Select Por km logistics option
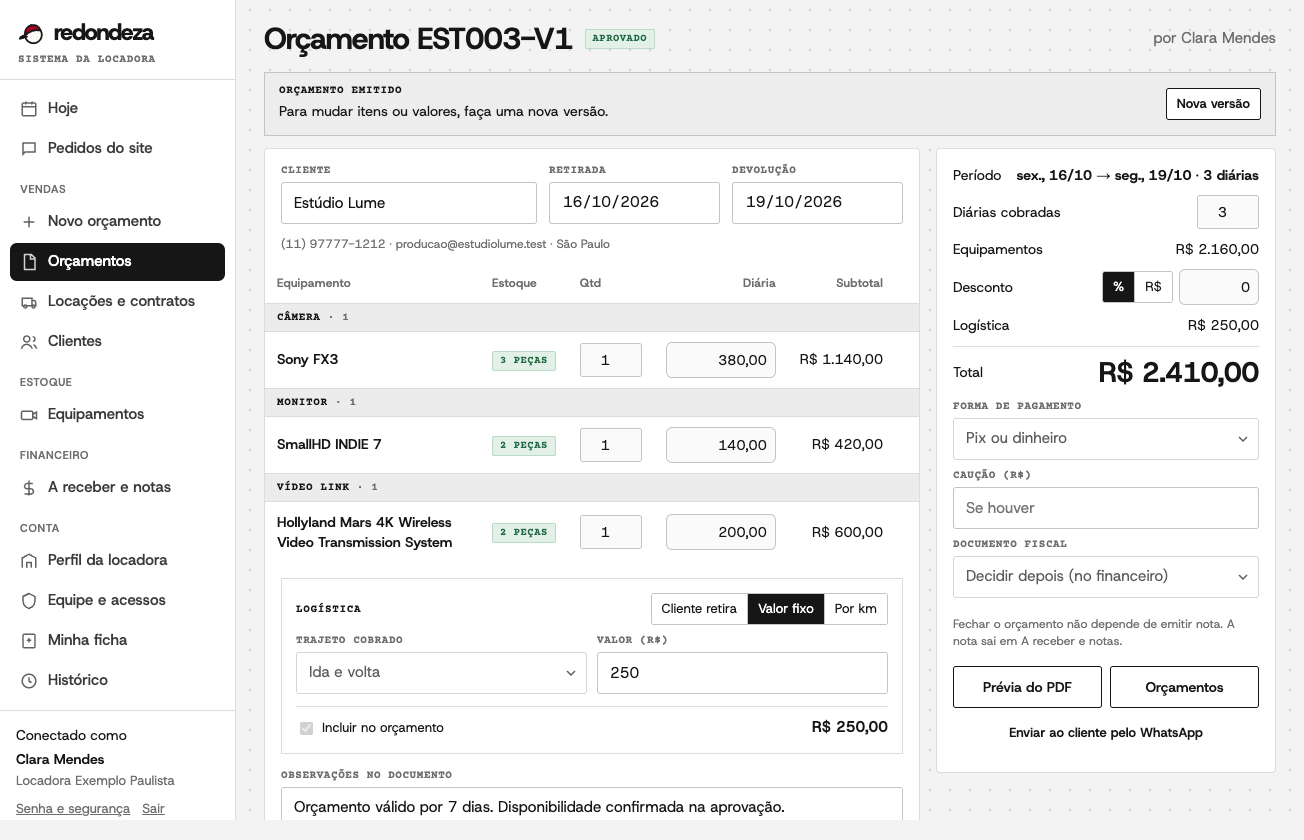Screen dimensions: 1304x840 pos(856,609)
